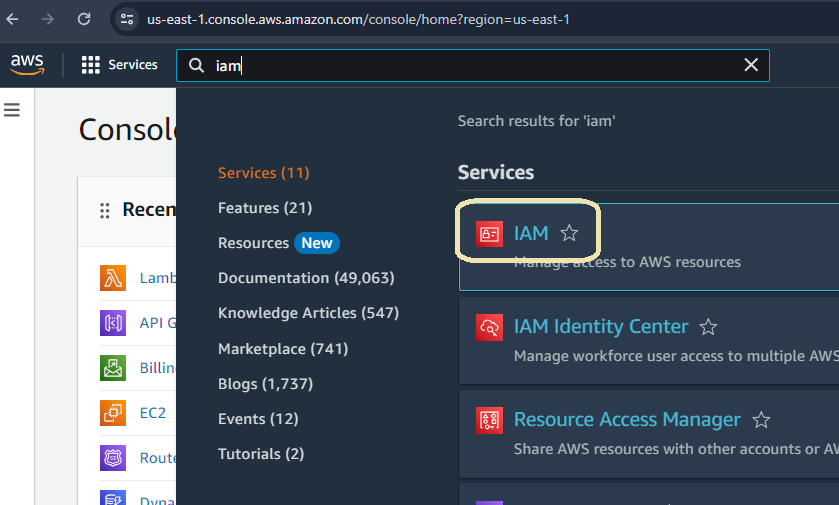The width and height of the screenshot is (839, 505).
Task: Open site information icon in address bar
Action: [127, 19]
